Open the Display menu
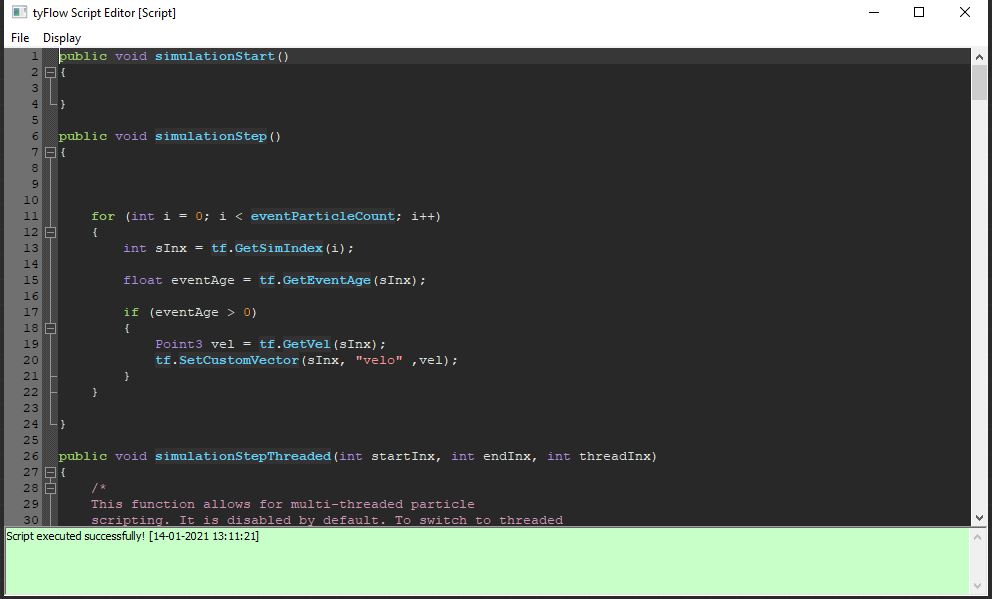This screenshot has height=599, width=992. pos(62,38)
